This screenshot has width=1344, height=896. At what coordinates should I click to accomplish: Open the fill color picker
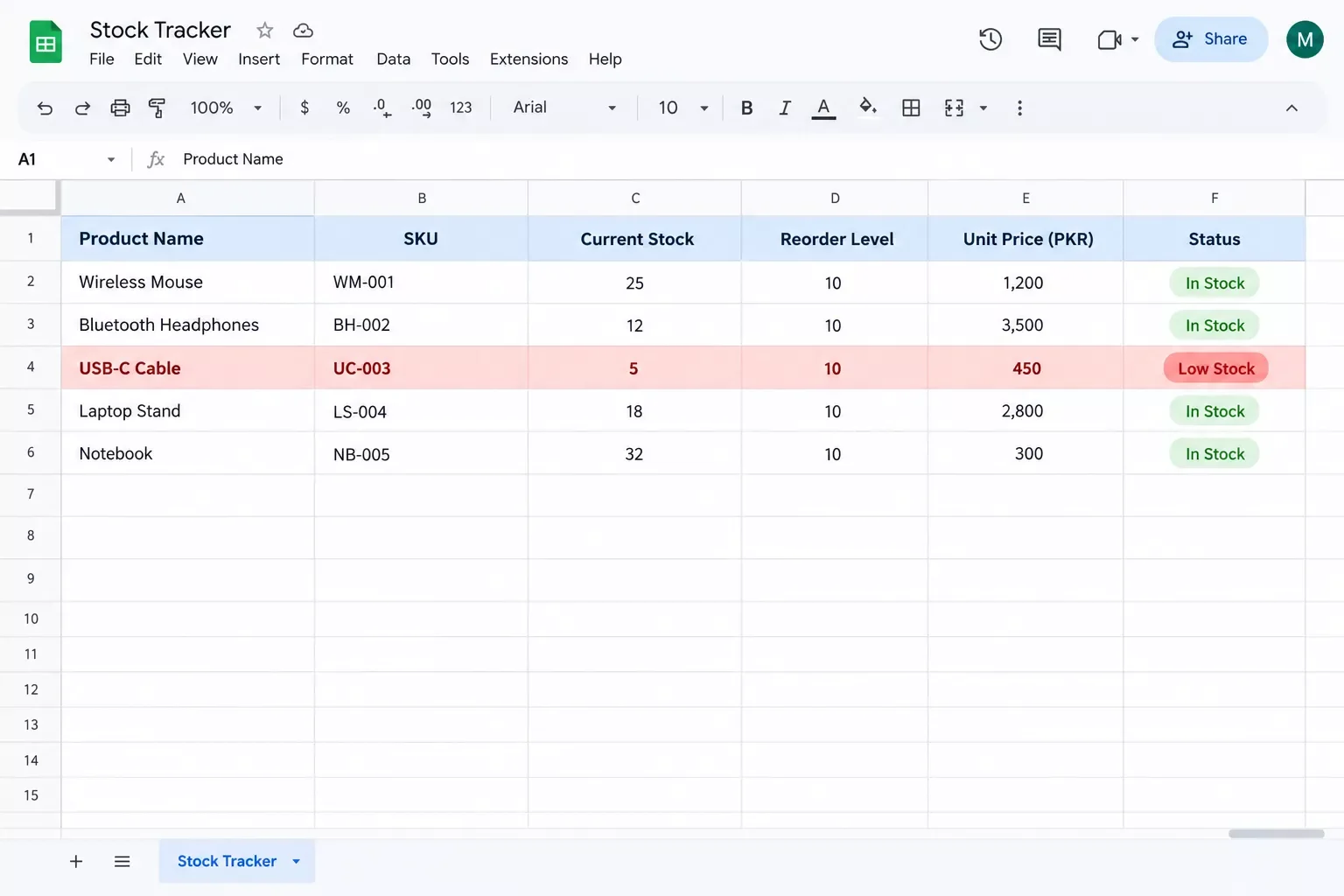(867, 107)
